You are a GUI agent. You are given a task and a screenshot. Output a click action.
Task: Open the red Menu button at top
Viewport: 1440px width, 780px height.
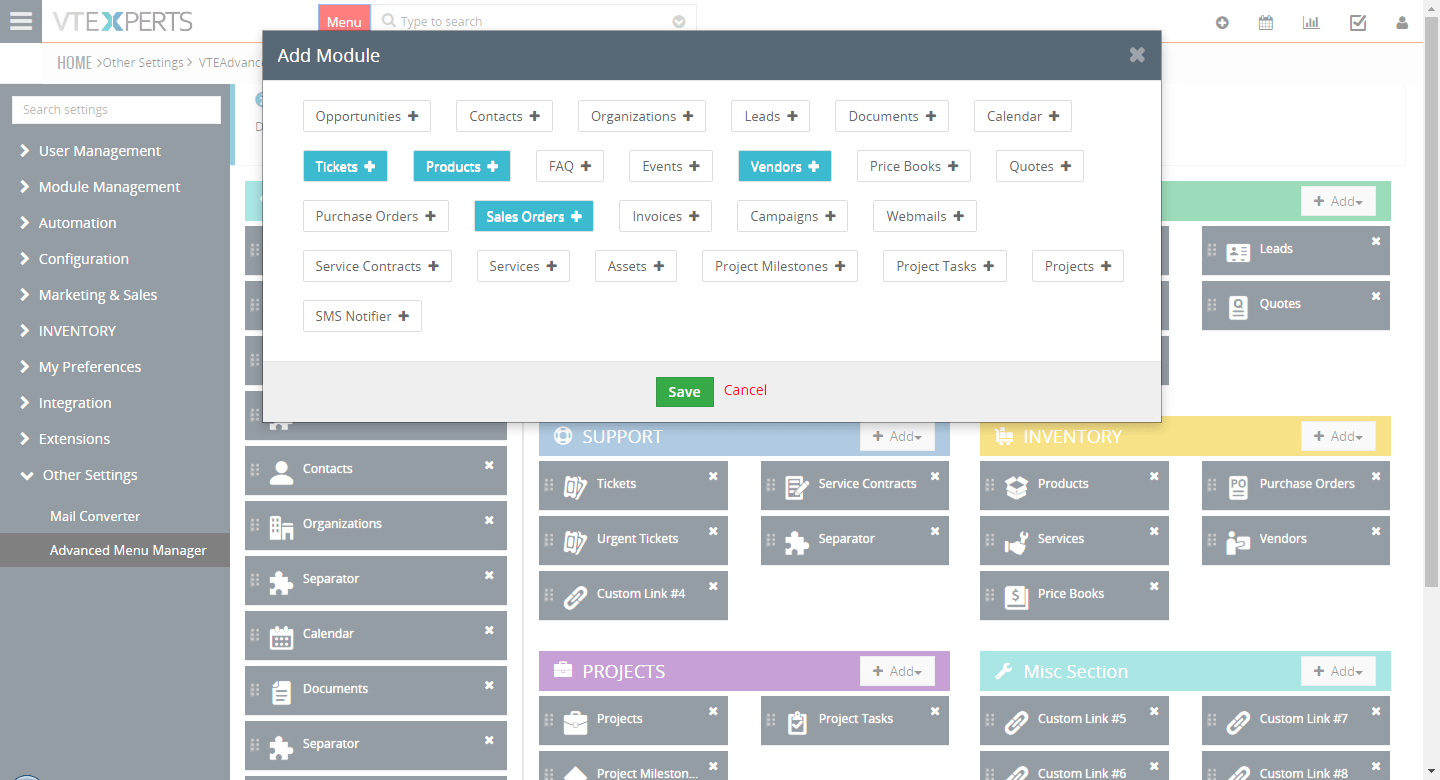coord(344,18)
